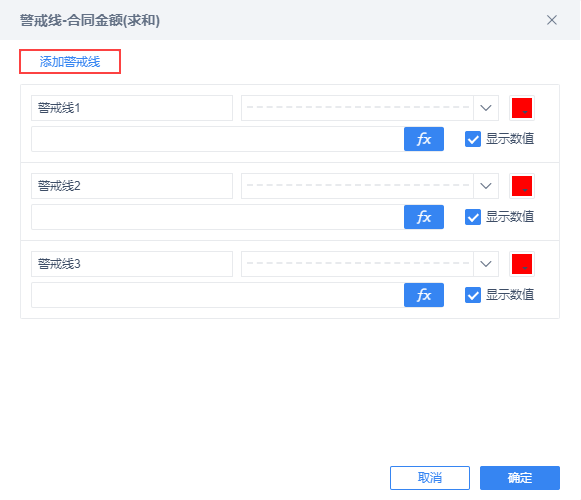This screenshot has width=581, height=500.
Task: Expand line style dropdown for 警戒线2
Action: [486, 186]
